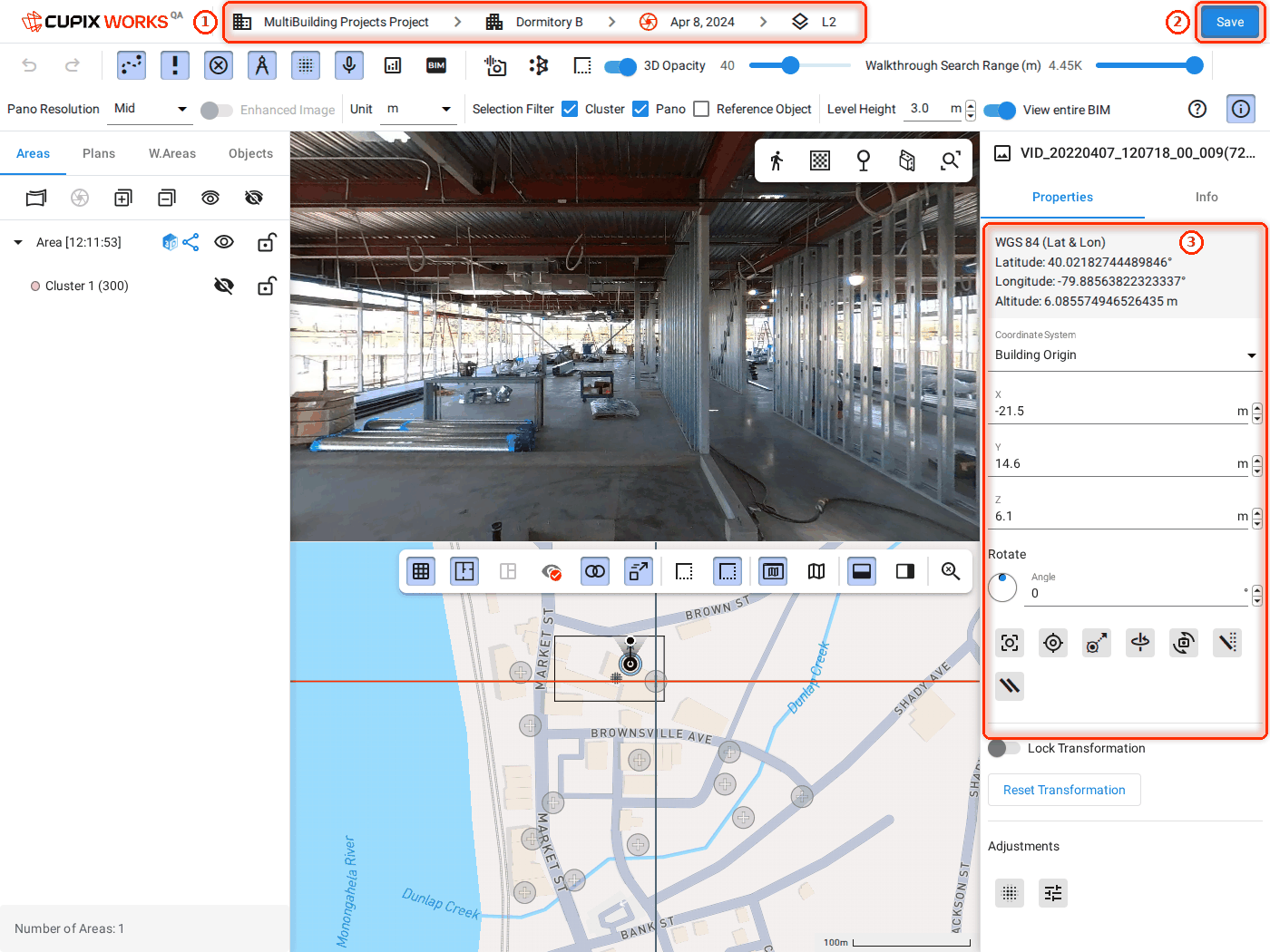Click the crosshair target icon under Rotate
The width and height of the screenshot is (1270, 952).
[1053, 643]
